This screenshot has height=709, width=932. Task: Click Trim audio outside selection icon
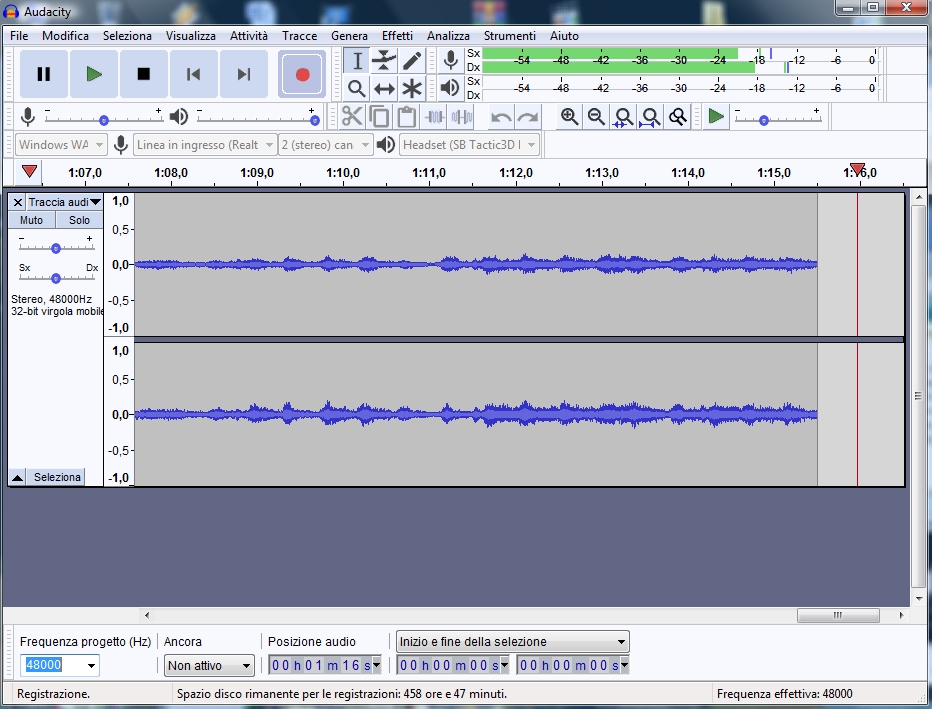point(434,116)
